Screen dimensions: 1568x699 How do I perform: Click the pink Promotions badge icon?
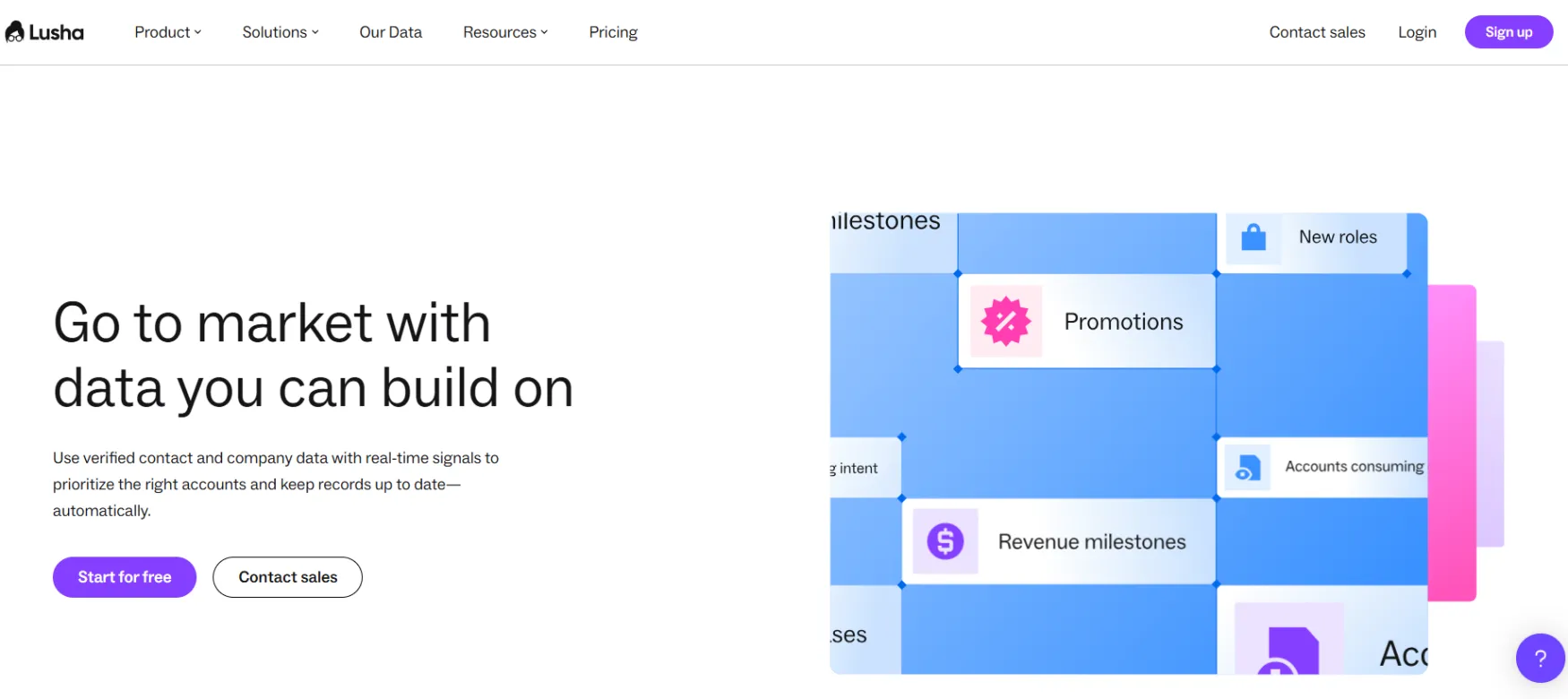click(x=1006, y=321)
